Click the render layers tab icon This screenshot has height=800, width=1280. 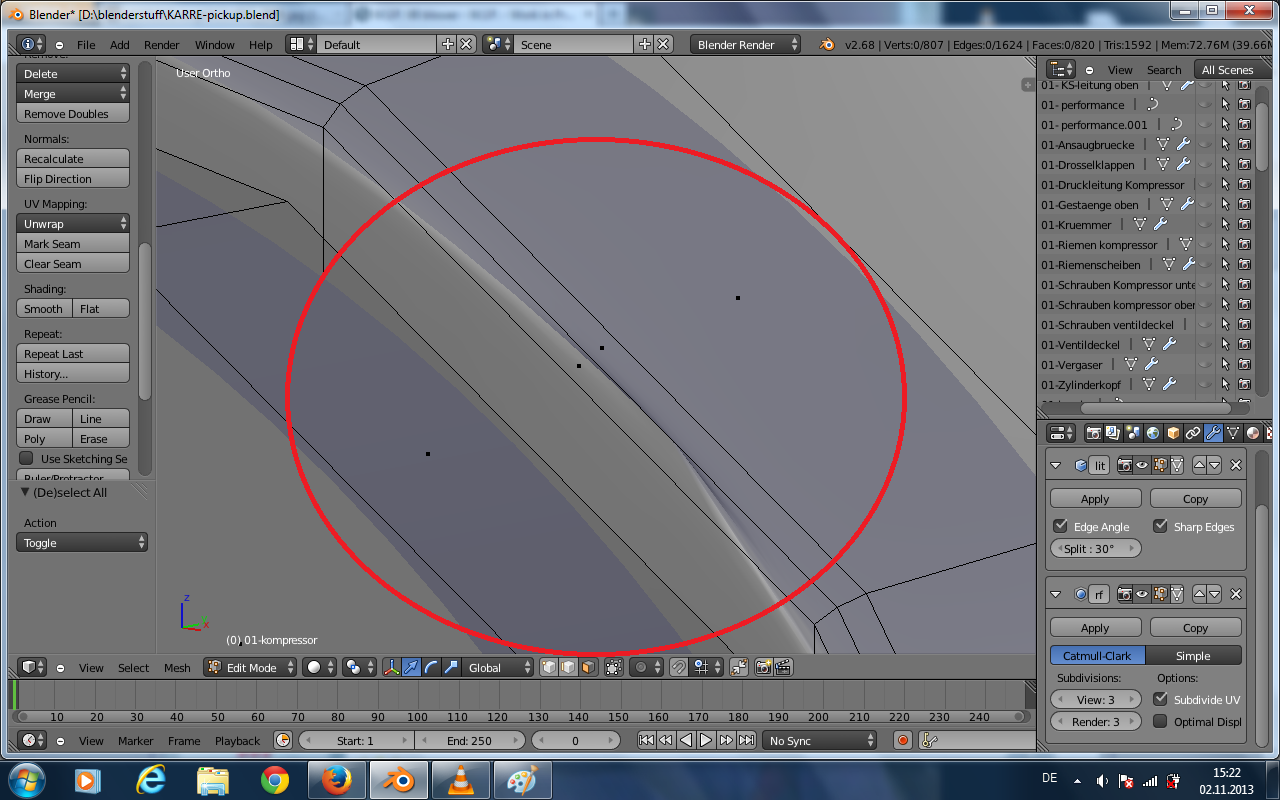(x=1113, y=433)
